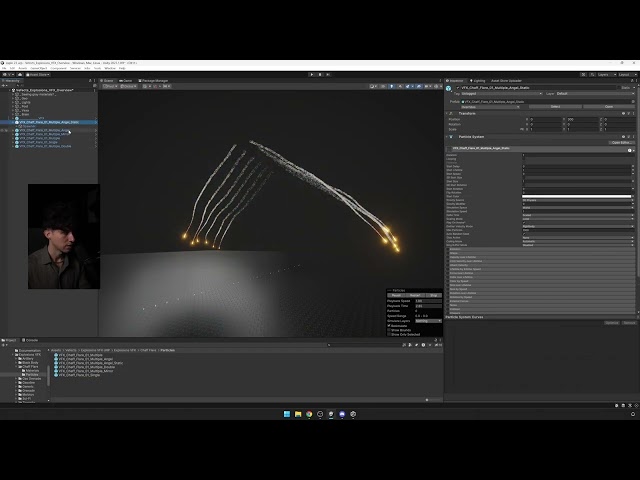Image resolution: width=640 pixels, height=480 pixels.
Task: Open the Simulate Layers dropdown
Action: pyautogui.click(x=428, y=321)
